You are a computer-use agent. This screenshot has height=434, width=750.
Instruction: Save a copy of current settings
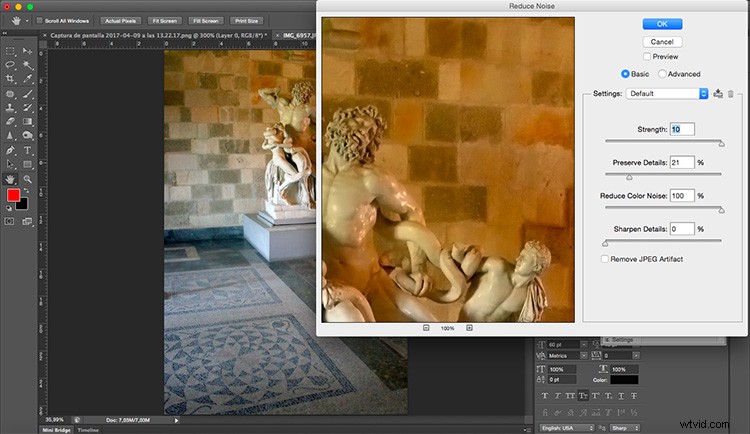tap(718, 94)
